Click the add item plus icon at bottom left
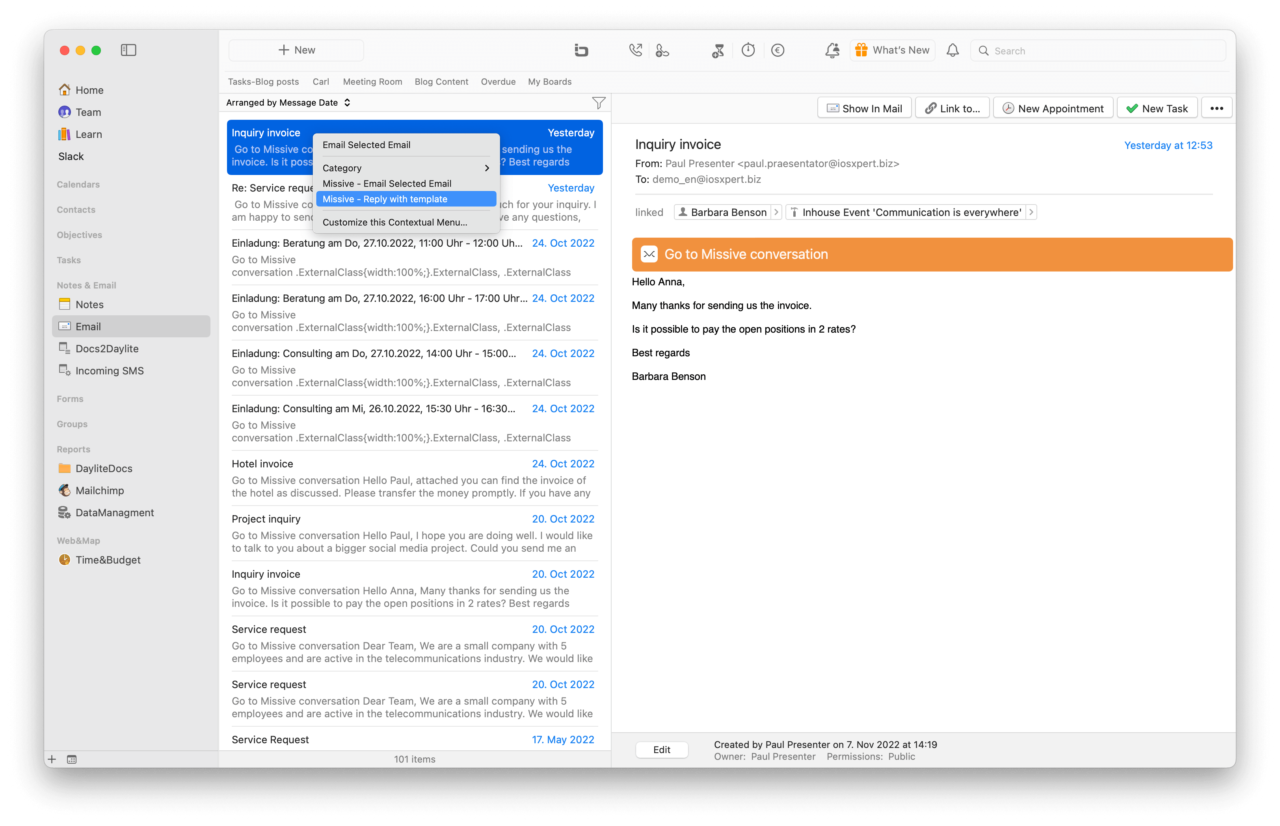1280x826 pixels. pos(51,759)
